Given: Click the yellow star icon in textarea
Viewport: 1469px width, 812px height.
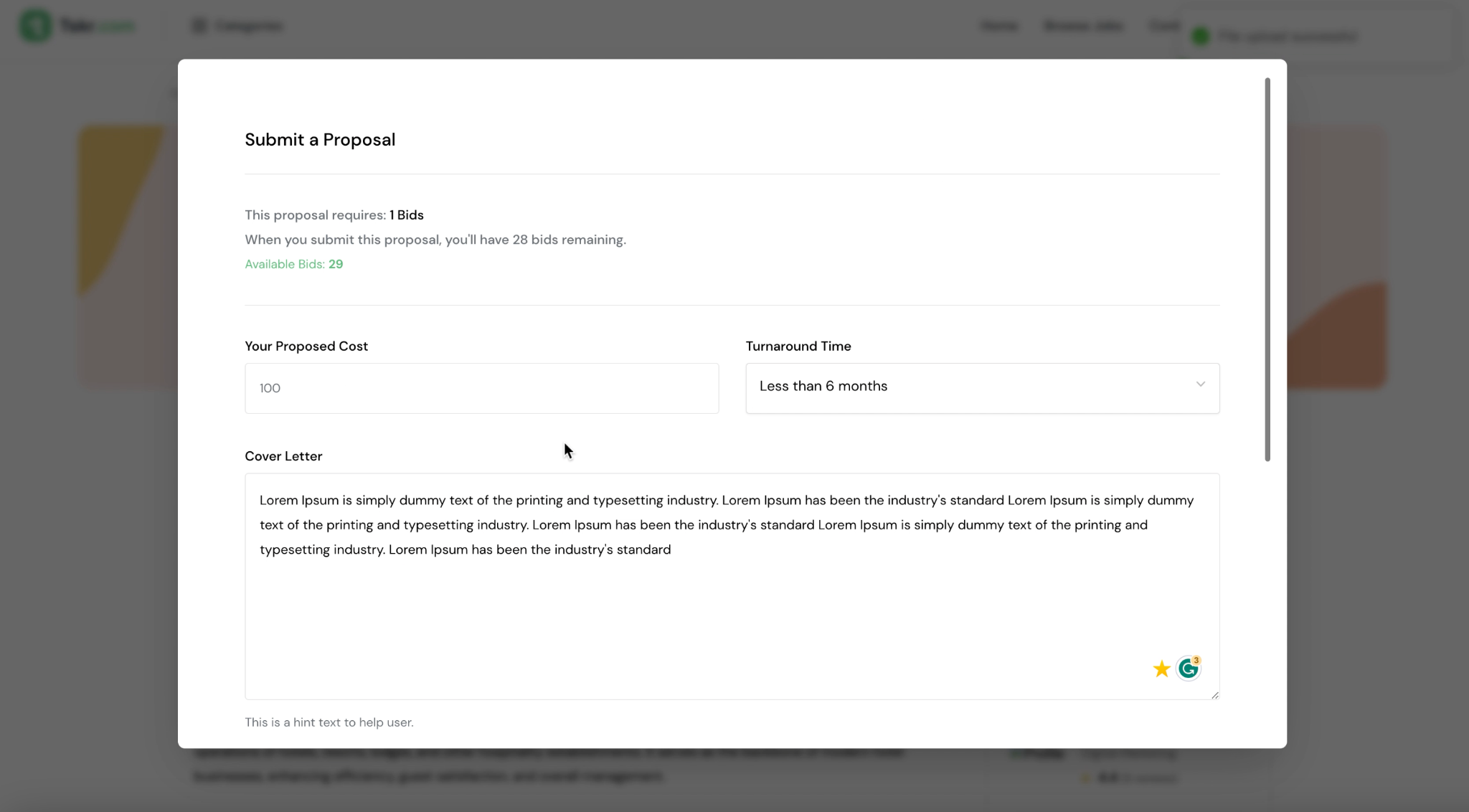Looking at the screenshot, I should click(x=1161, y=669).
